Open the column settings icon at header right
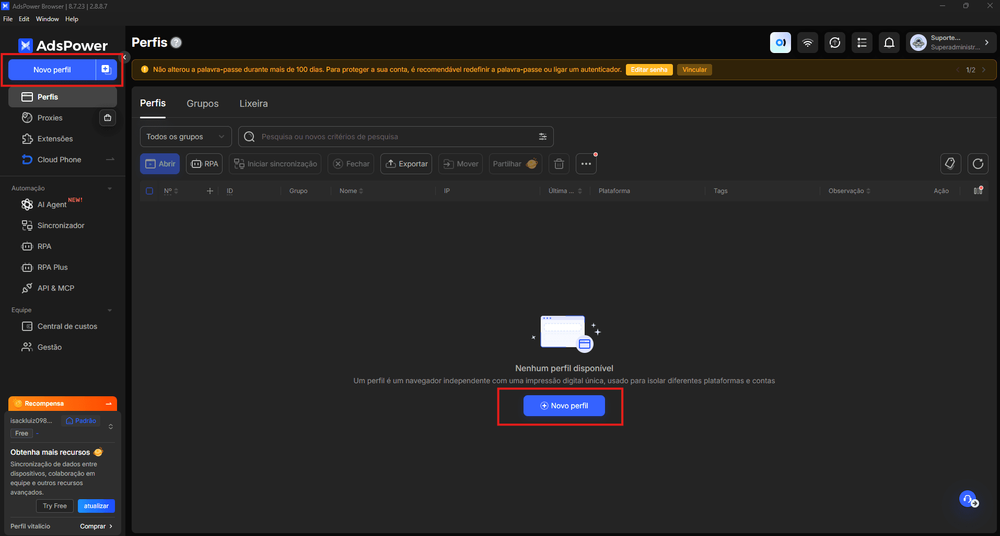The image size is (1000, 536). pyautogui.click(x=978, y=191)
